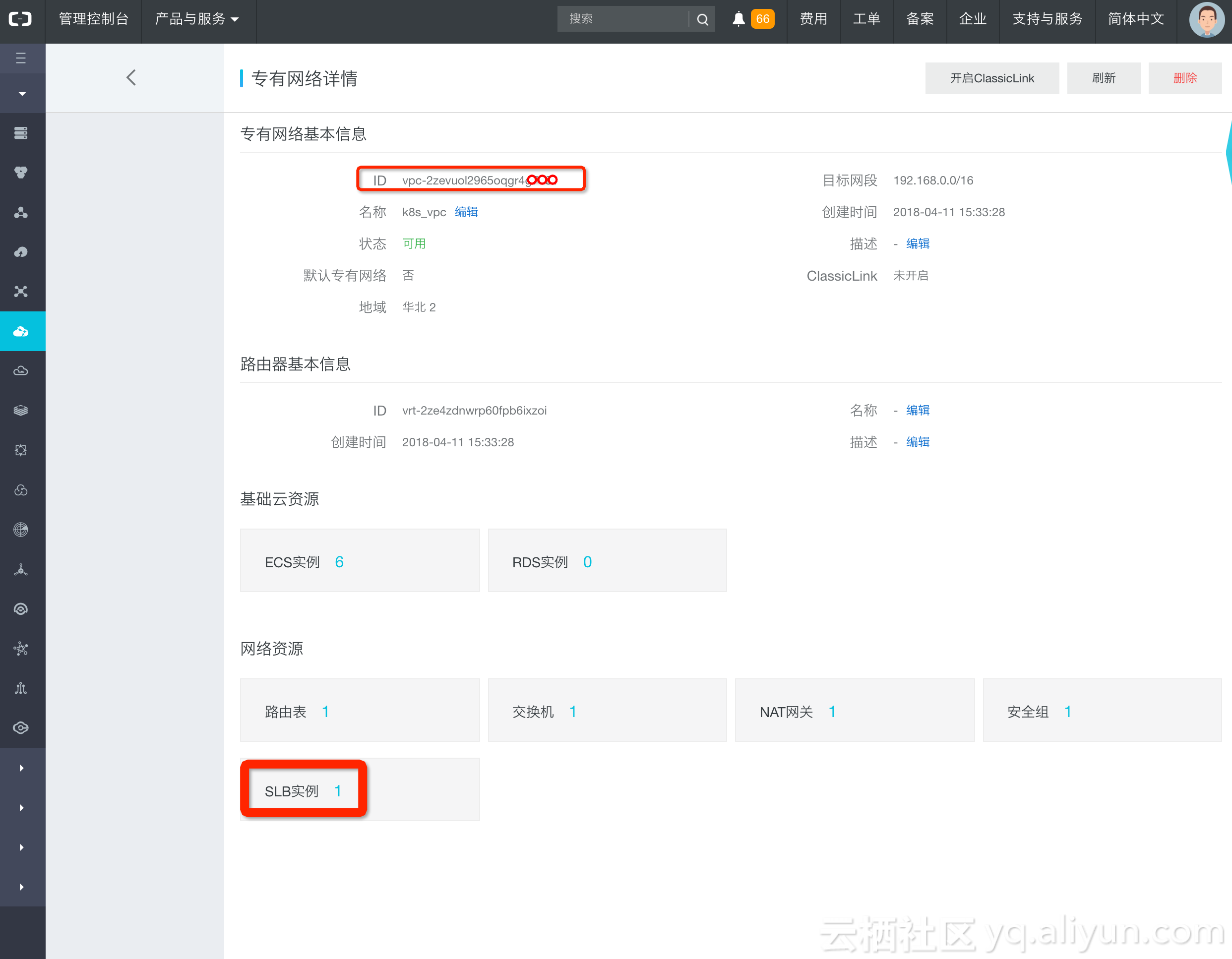Click the Aliyun logo icon

tap(21, 19)
